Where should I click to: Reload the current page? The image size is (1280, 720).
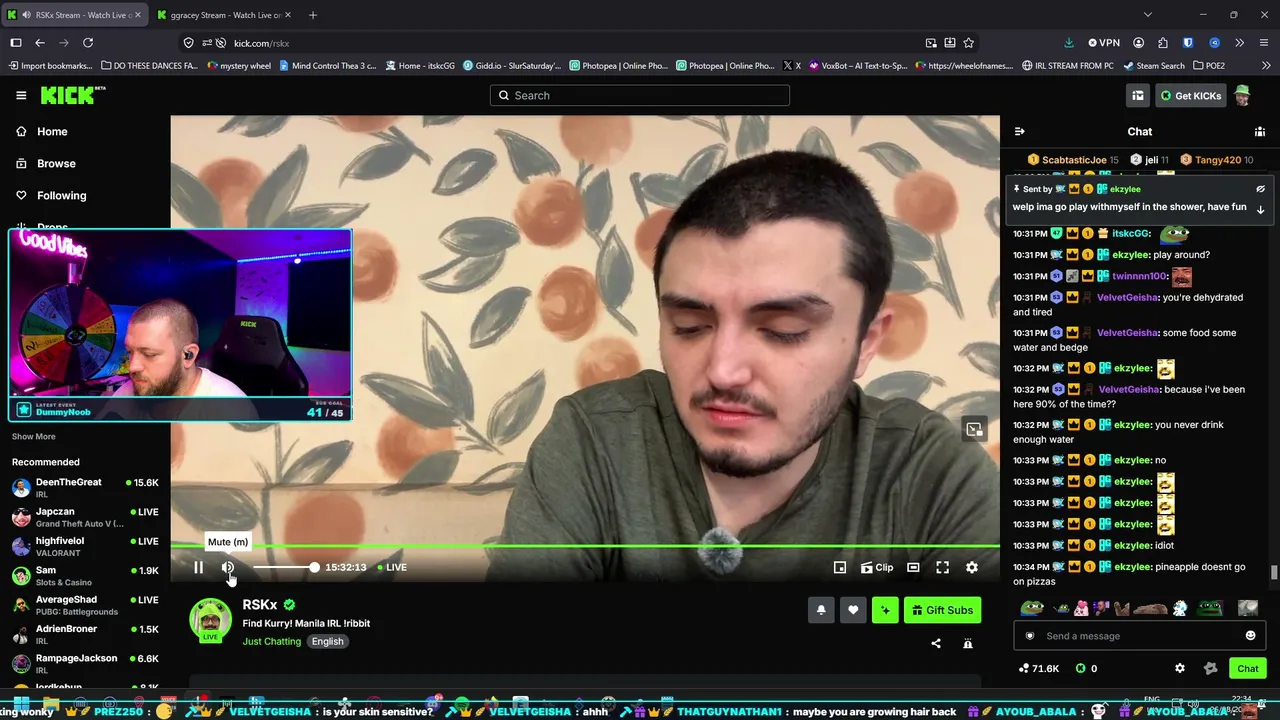point(88,43)
